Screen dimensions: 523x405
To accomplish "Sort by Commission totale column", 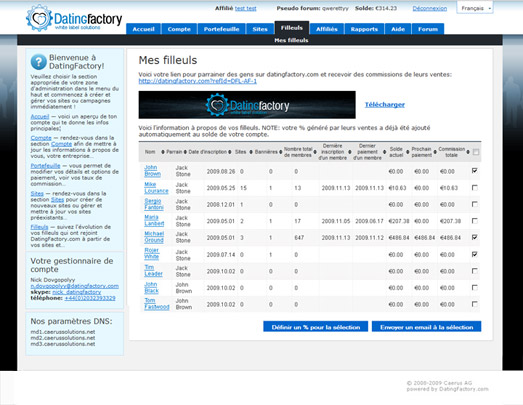I will (x=468, y=152).
